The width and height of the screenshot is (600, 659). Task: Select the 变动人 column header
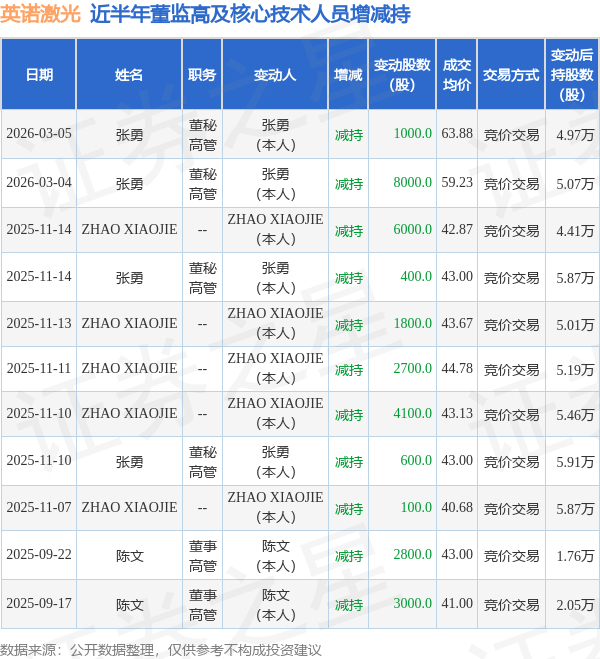275,75
